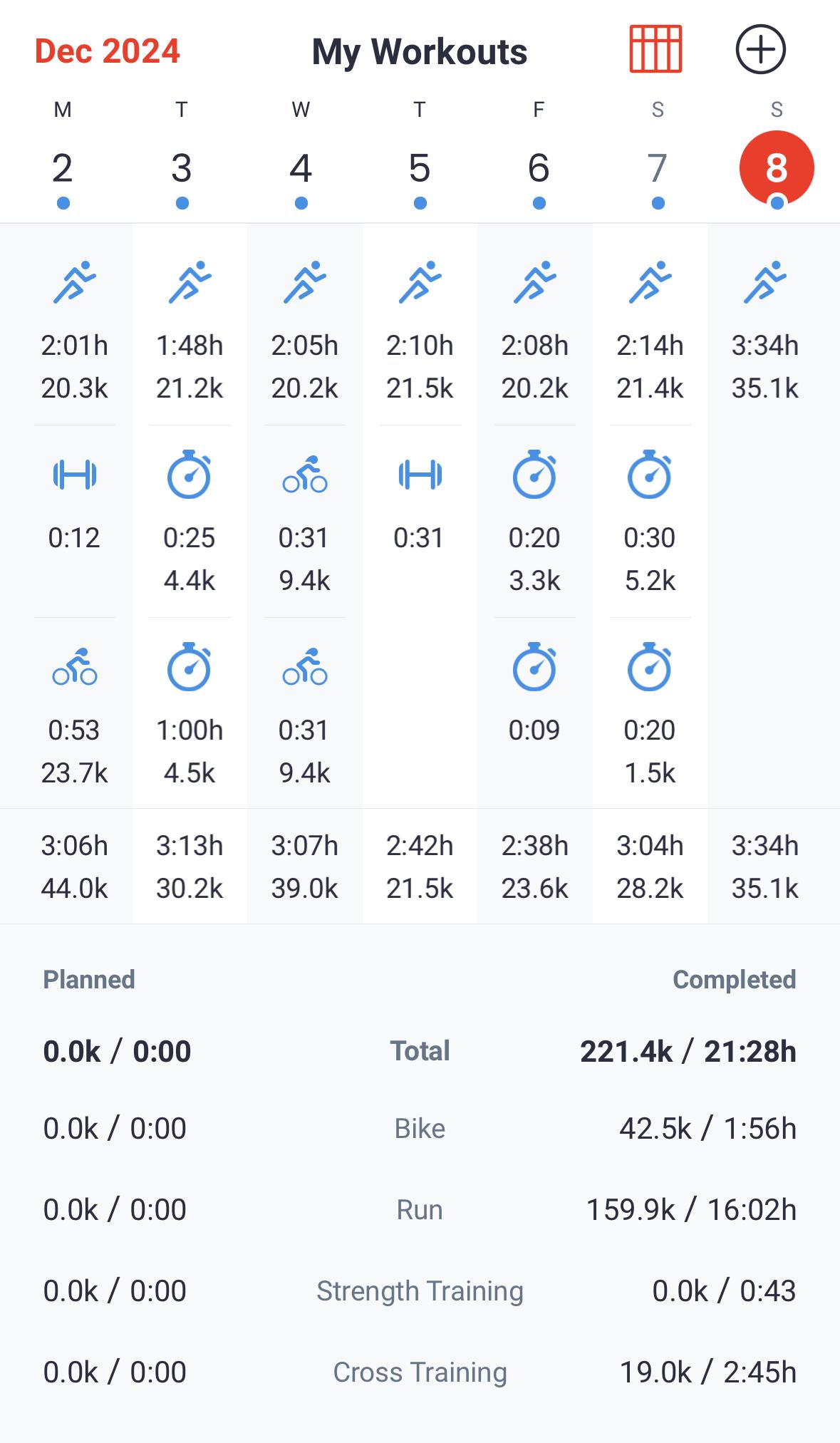The image size is (840, 1443).
Task: Open the red calendar grid view
Action: point(655,49)
